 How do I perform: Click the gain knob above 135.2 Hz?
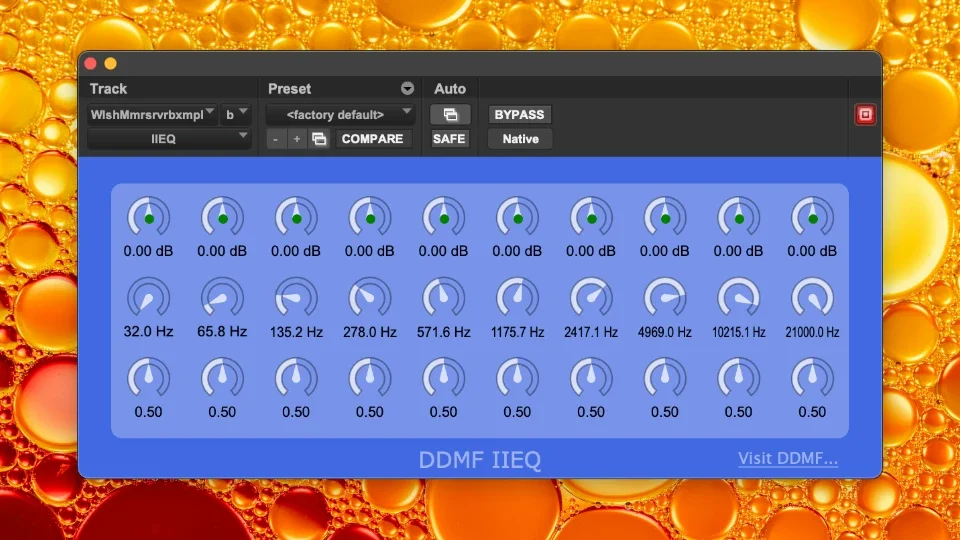(x=296, y=217)
